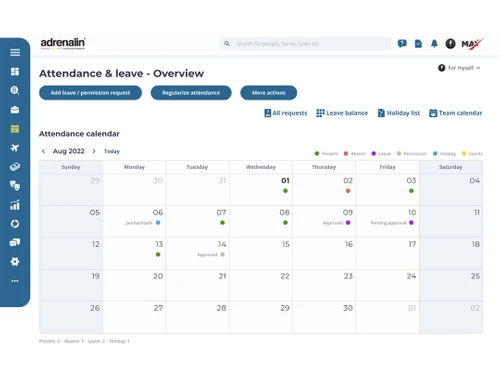500x375 pixels.
Task: Select the 26 Sunday calendar cell
Action: pos(71,317)
